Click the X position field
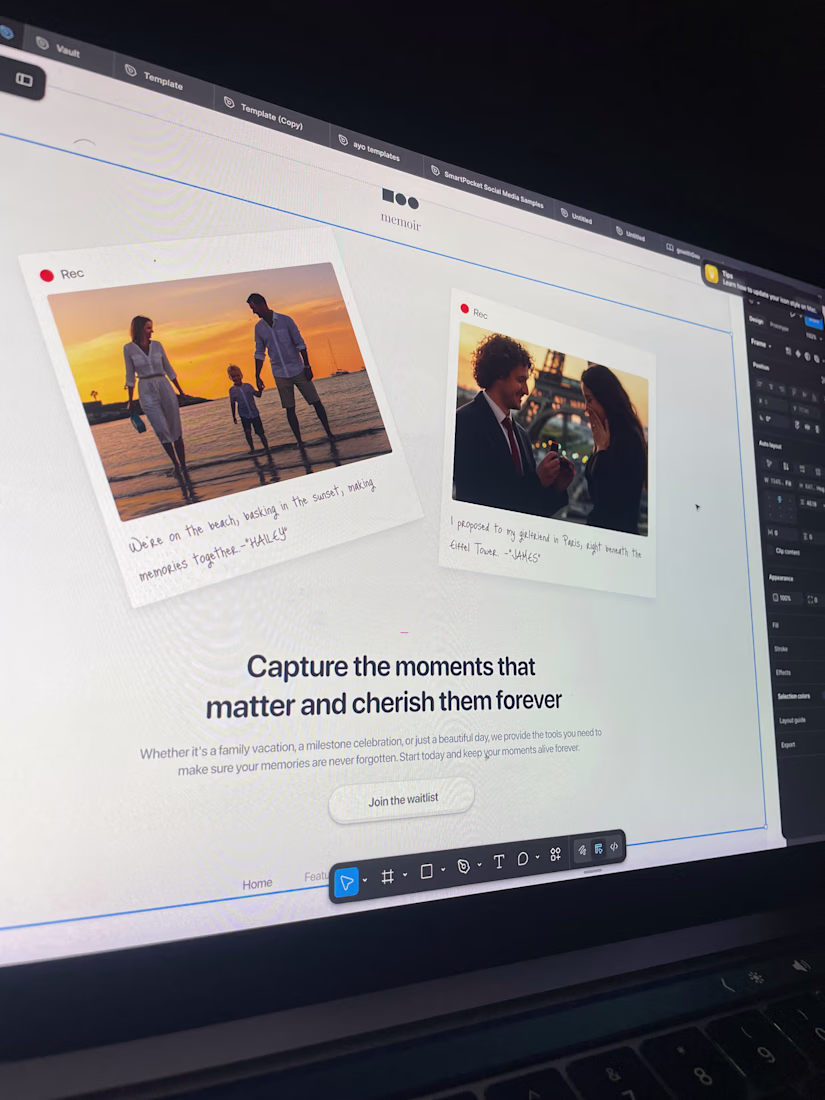The width and height of the screenshot is (825, 1100). tap(772, 402)
